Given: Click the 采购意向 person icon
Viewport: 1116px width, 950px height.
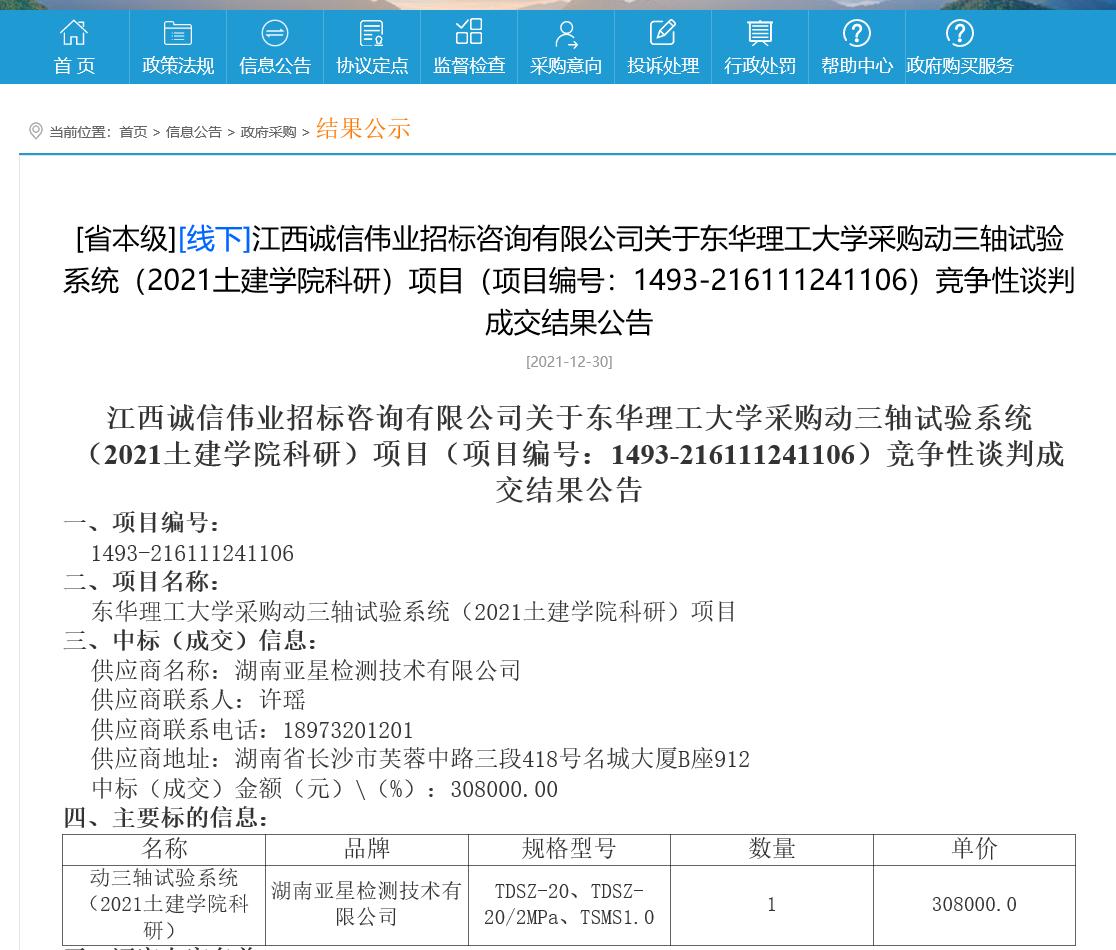Looking at the screenshot, I should pos(566,34).
